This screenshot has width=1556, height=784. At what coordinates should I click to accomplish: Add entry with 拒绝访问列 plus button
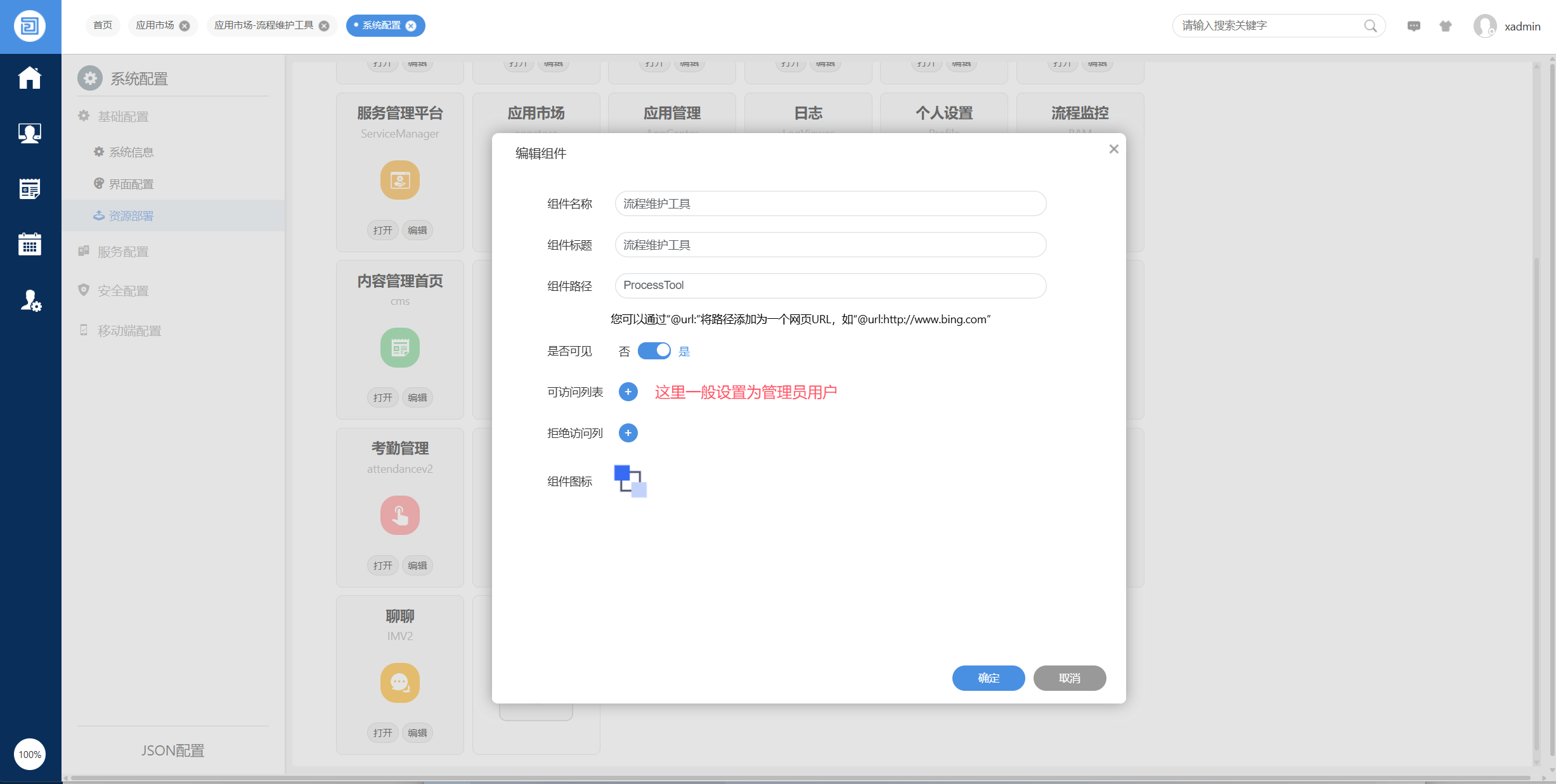tap(628, 433)
